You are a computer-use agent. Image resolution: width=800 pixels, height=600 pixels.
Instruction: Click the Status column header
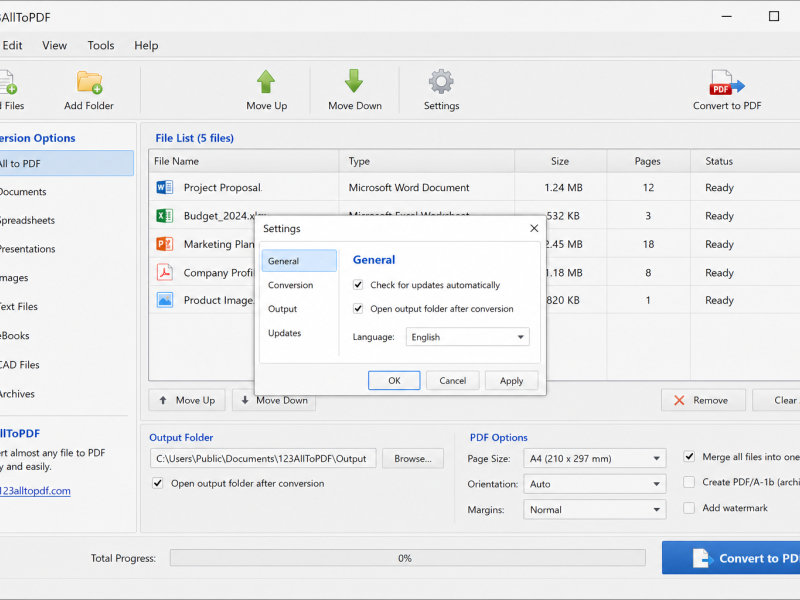(745, 161)
